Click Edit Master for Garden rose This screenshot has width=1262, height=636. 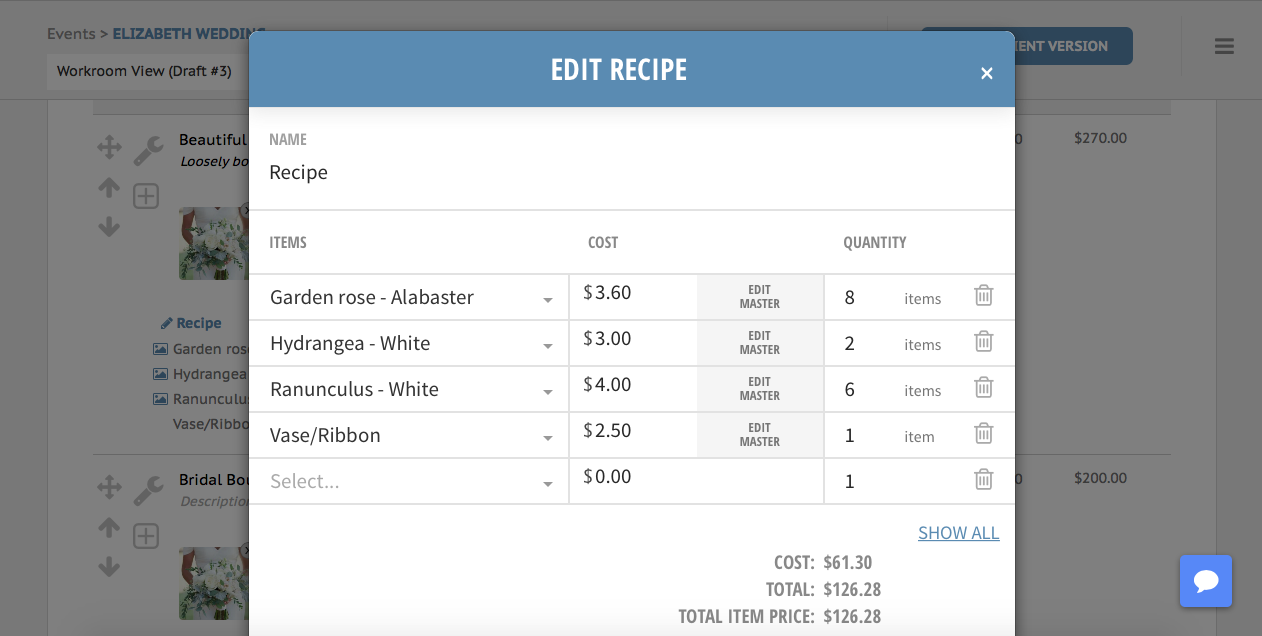759,297
